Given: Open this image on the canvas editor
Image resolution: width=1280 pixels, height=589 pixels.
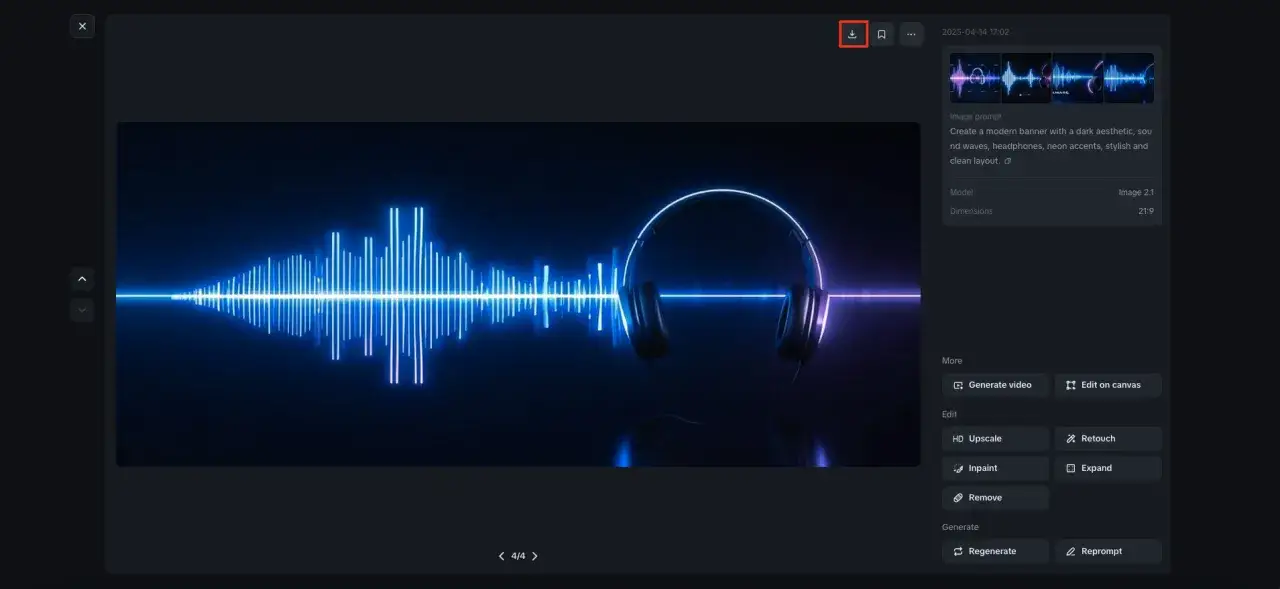Looking at the screenshot, I should pos(1108,384).
